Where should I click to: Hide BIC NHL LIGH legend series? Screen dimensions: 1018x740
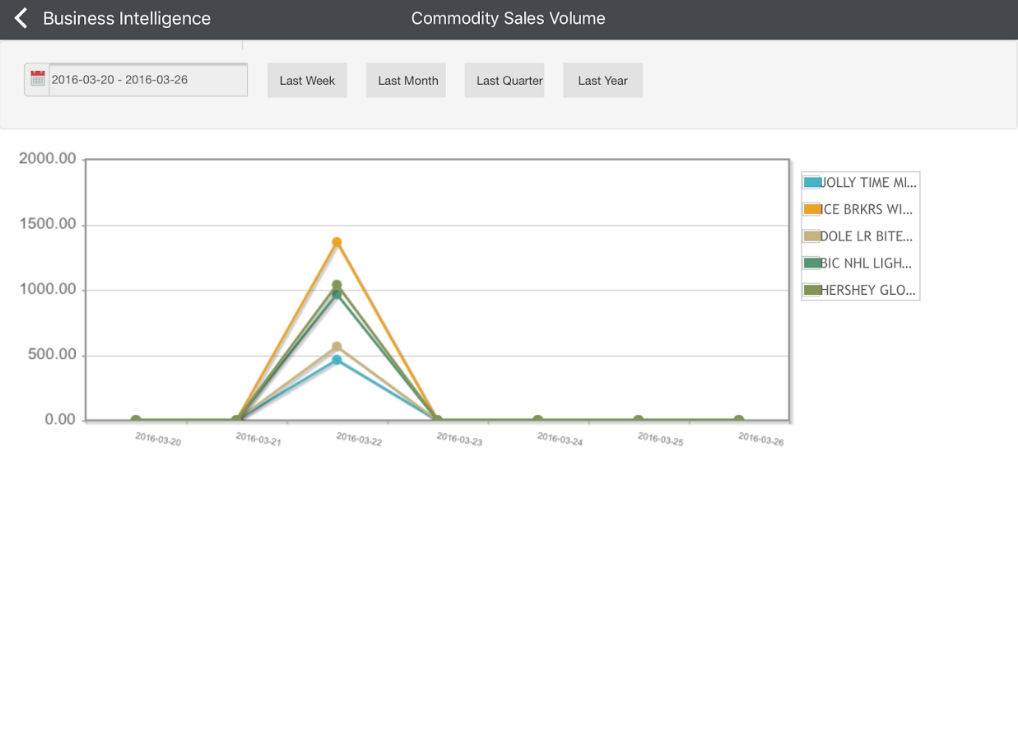tap(868, 263)
